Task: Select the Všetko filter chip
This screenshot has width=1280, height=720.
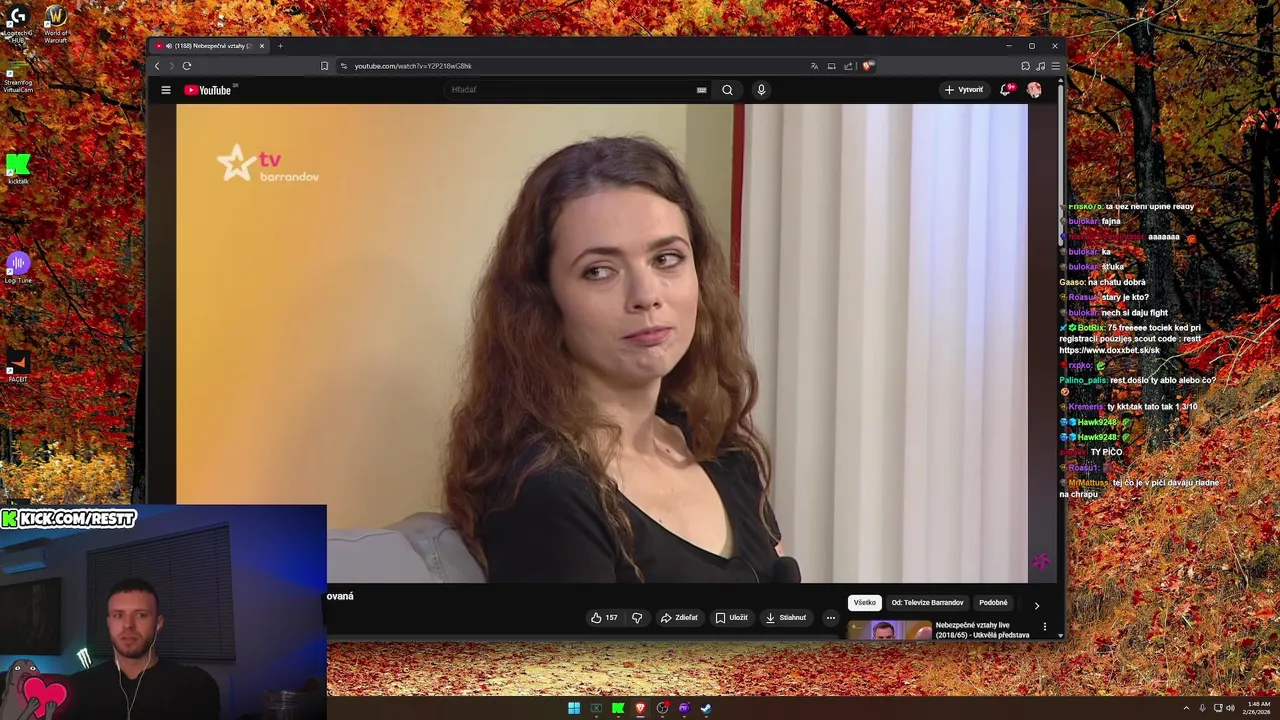Action: [x=864, y=603]
